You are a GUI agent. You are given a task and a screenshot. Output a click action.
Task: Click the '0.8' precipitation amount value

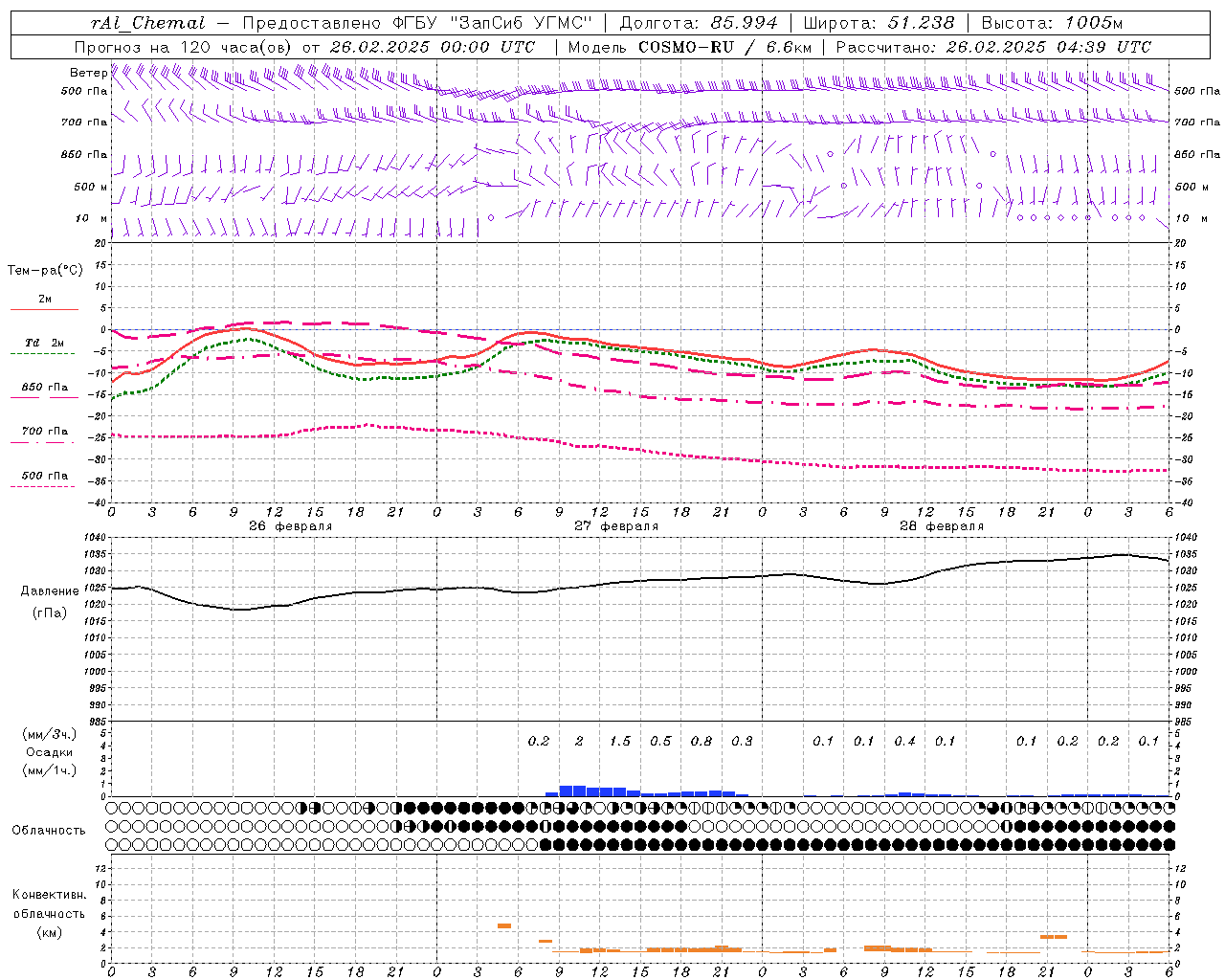coord(702,741)
